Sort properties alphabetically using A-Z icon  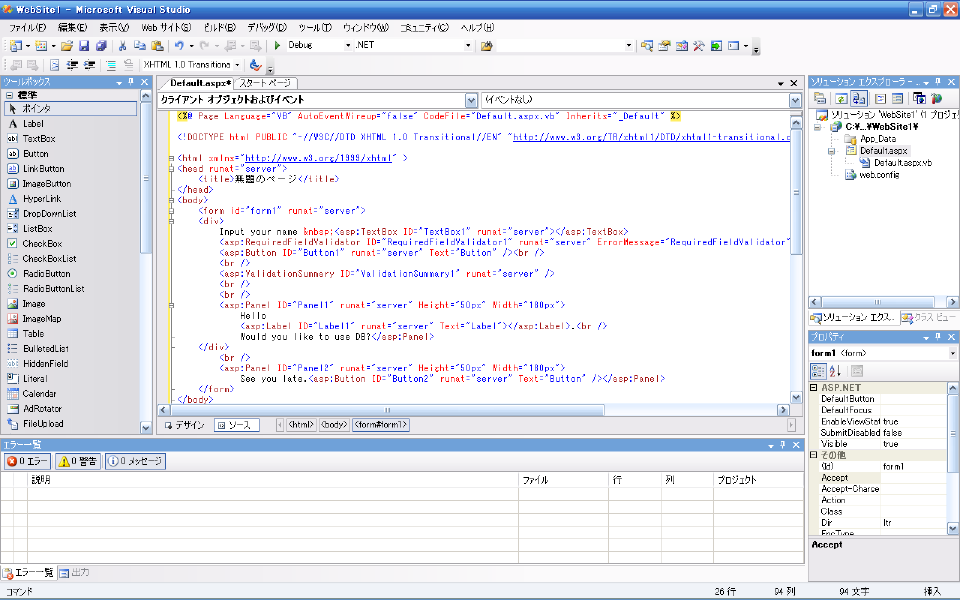click(x=836, y=372)
